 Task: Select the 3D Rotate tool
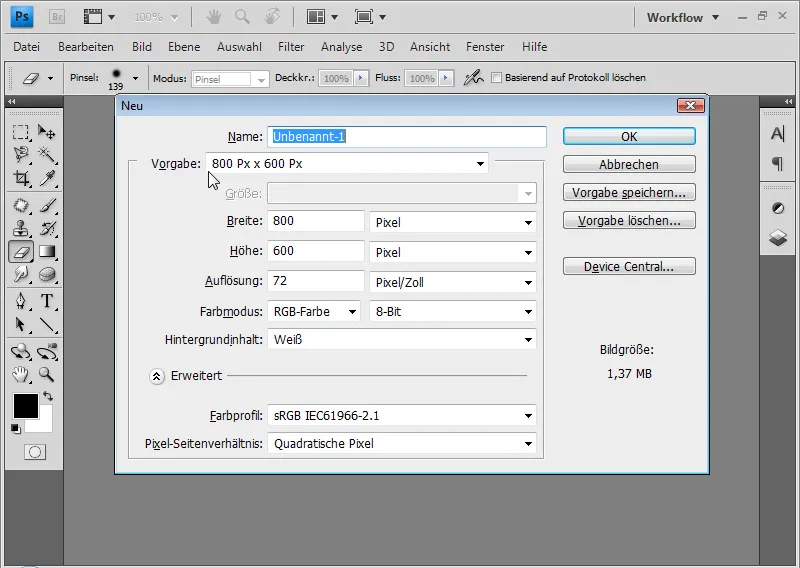click(x=20, y=352)
